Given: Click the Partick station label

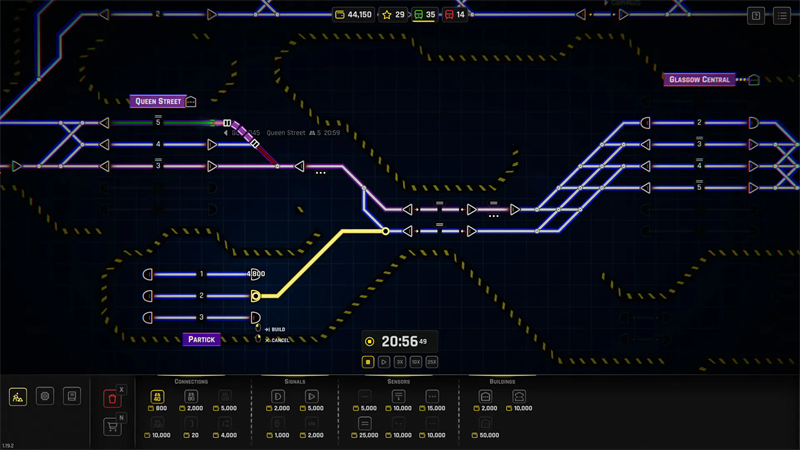Looking at the screenshot, I should click(202, 339).
